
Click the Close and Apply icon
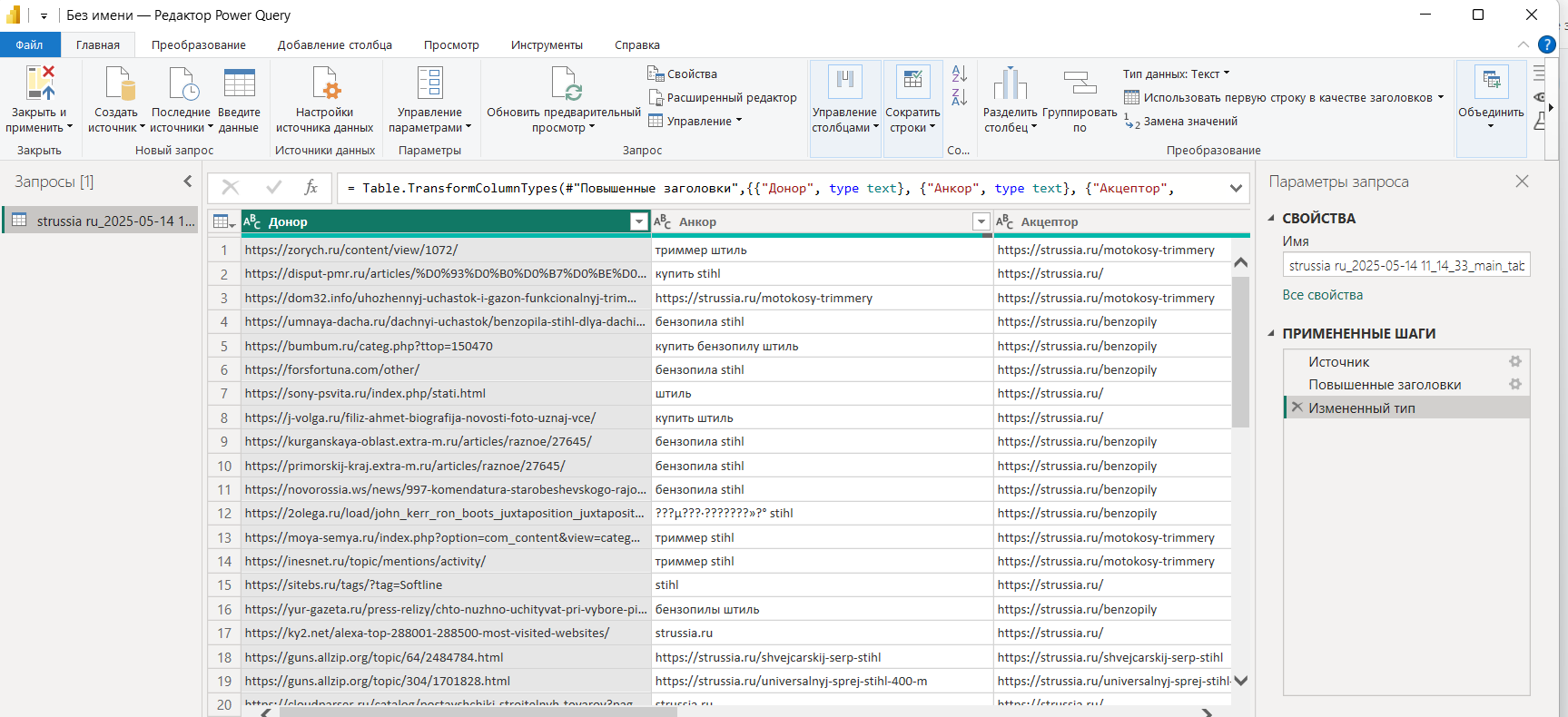(x=40, y=83)
